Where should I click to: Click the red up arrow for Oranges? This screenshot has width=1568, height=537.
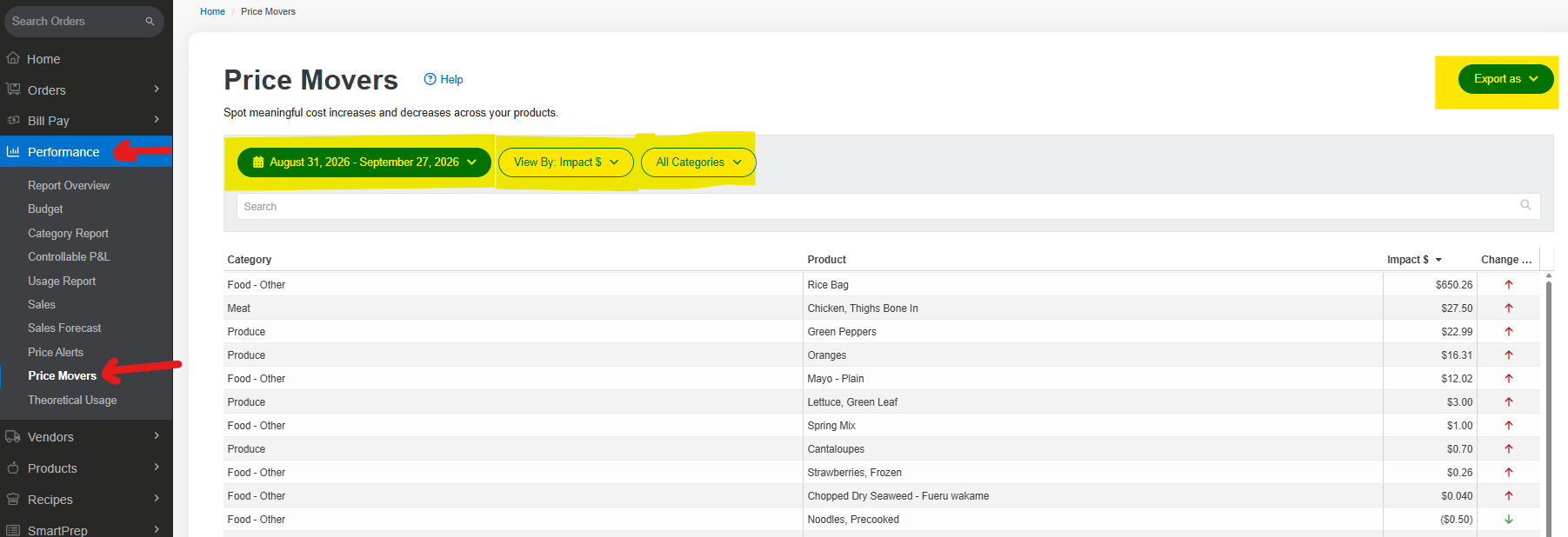1509,355
